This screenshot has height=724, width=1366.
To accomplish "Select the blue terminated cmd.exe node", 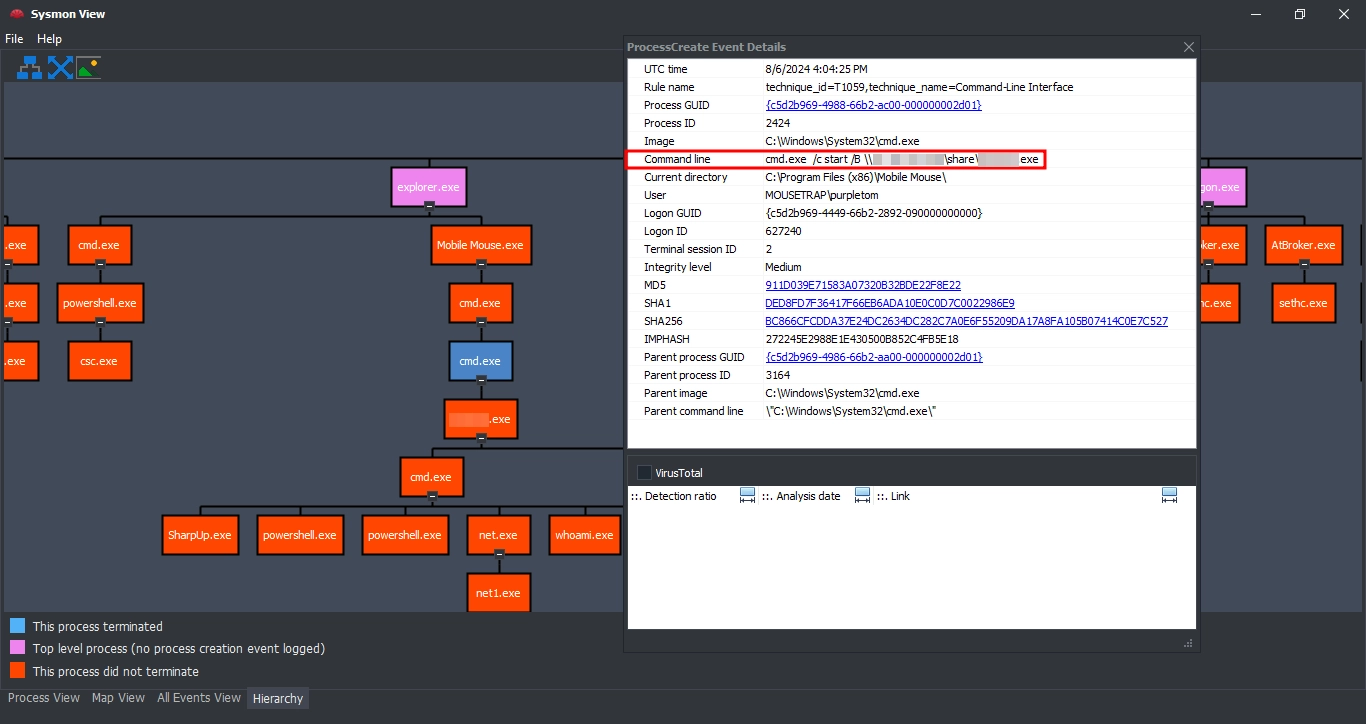I will [x=480, y=361].
